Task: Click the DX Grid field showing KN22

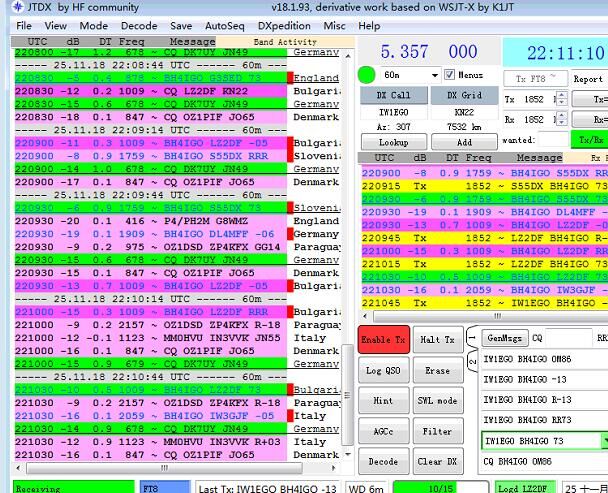Action: [x=464, y=112]
